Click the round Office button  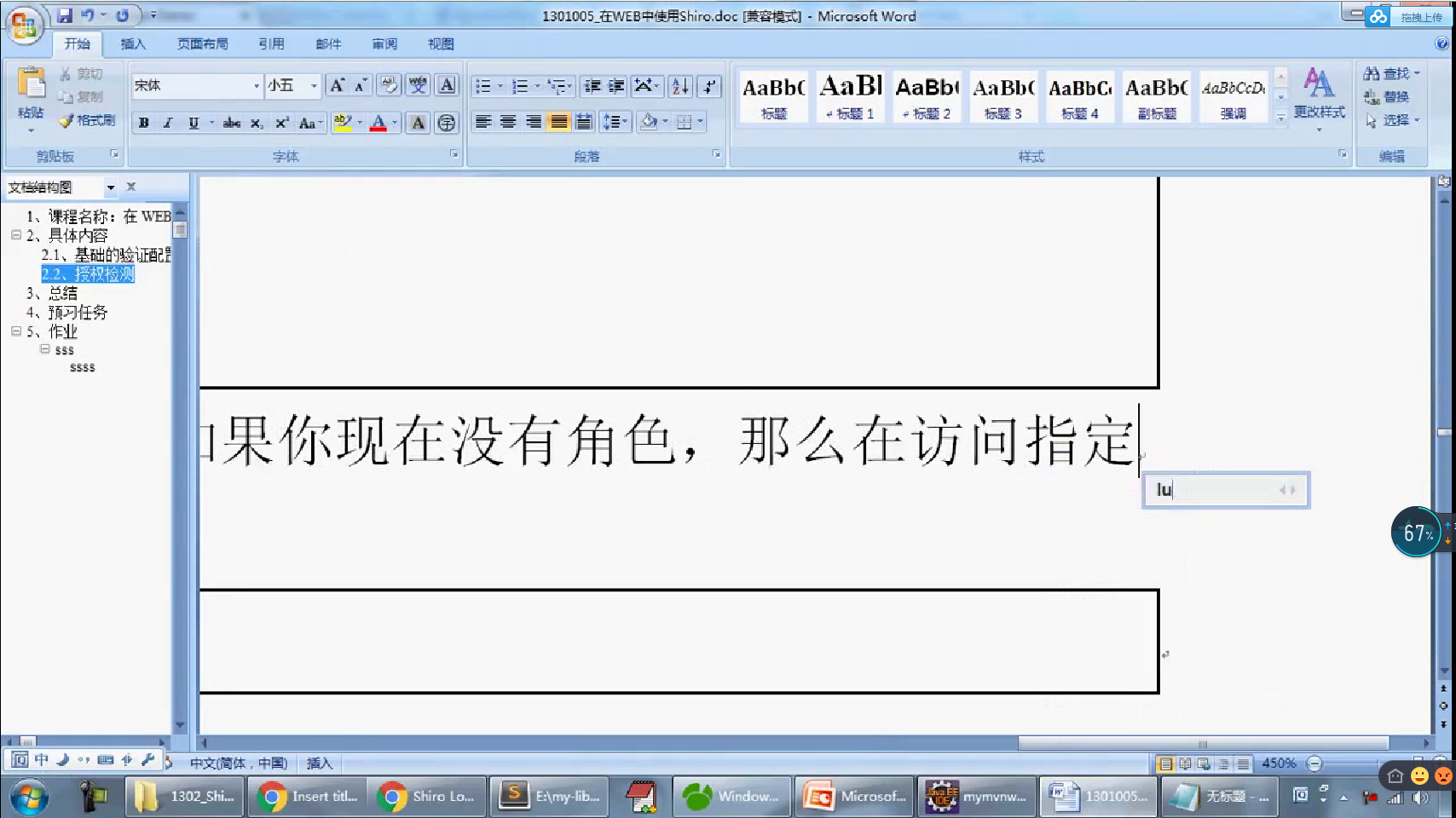tap(24, 25)
